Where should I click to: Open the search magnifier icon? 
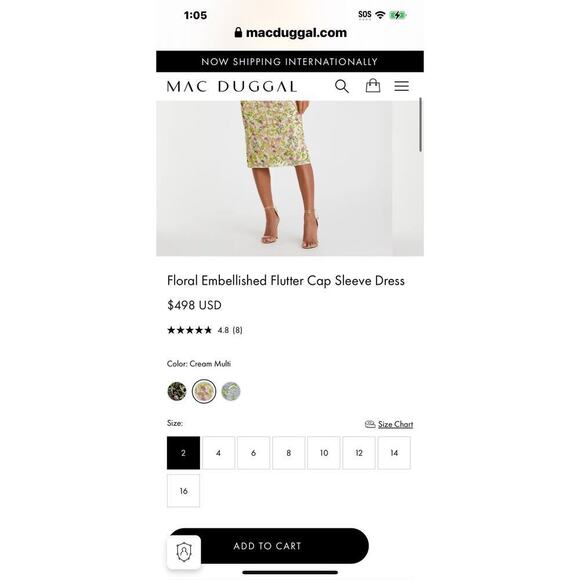(342, 87)
